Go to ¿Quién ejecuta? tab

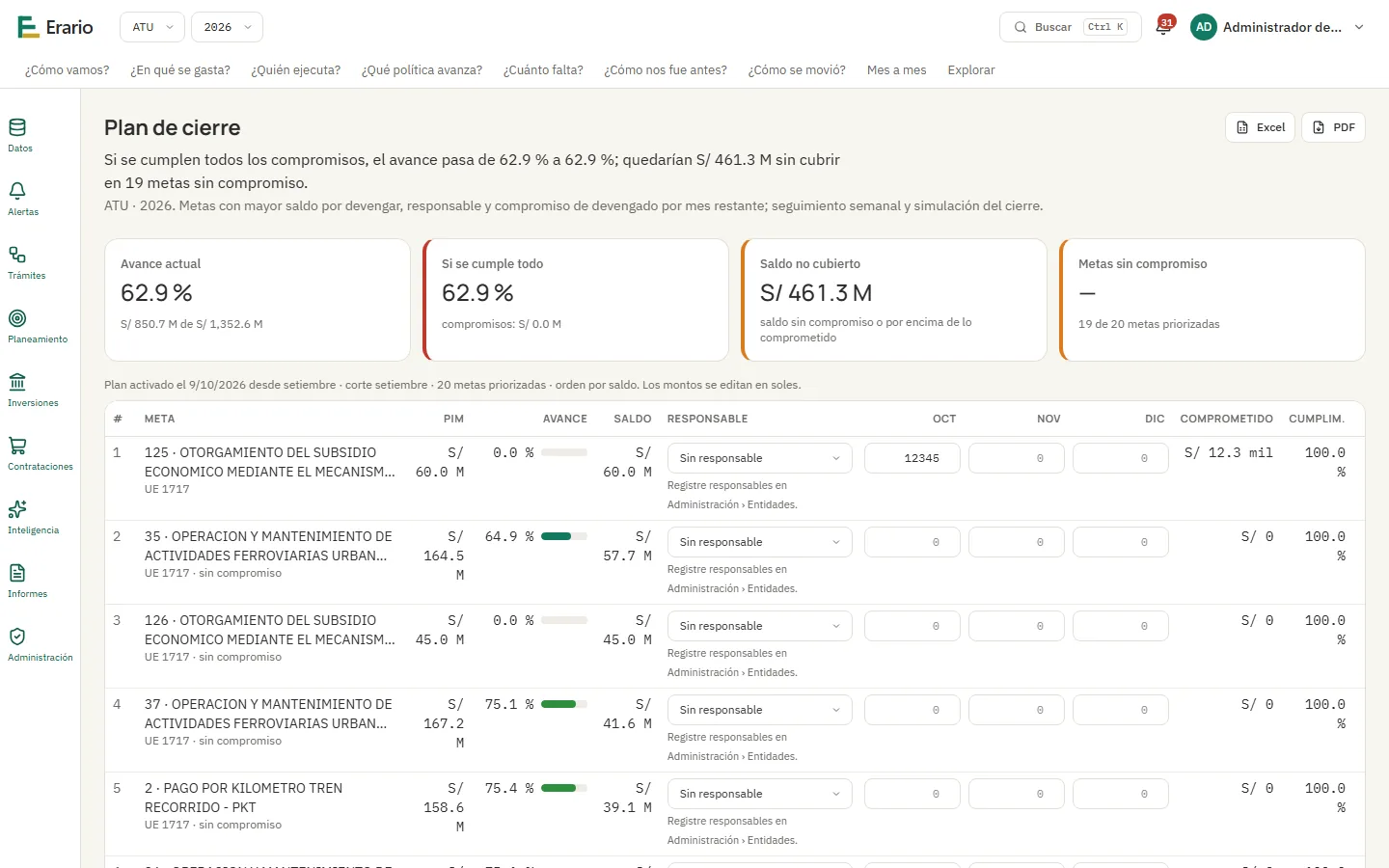(x=296, y=70)
